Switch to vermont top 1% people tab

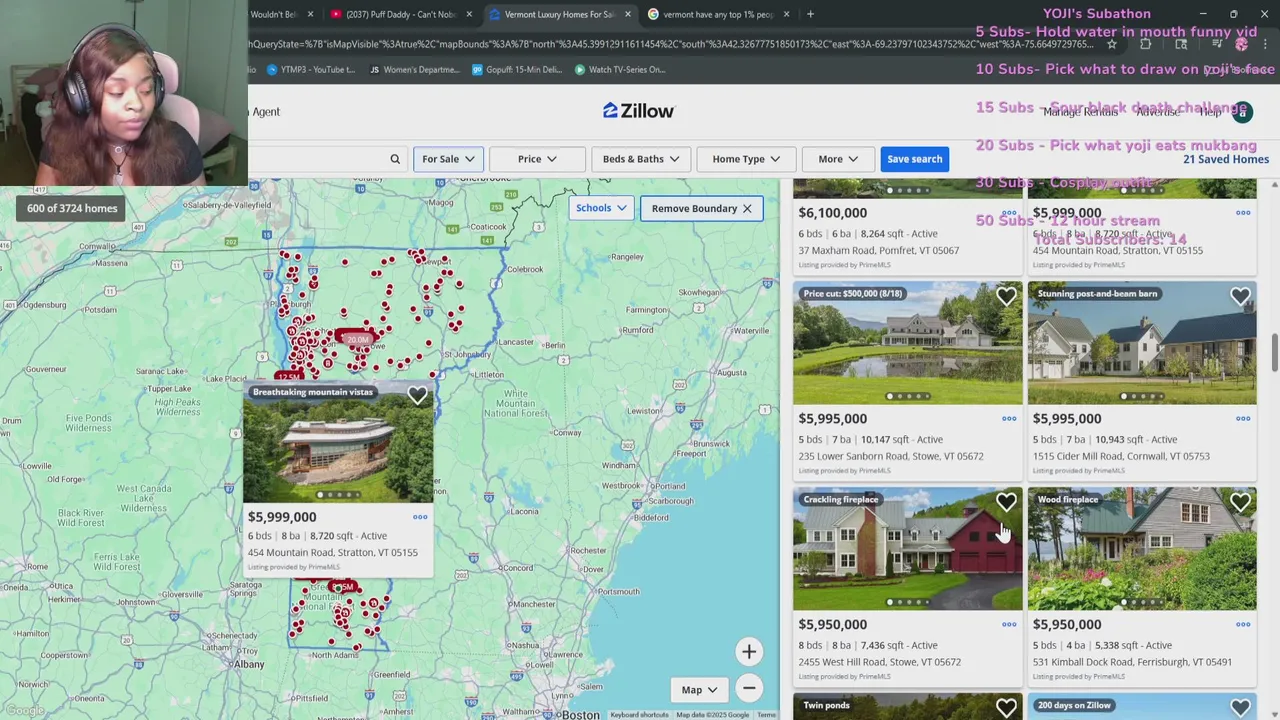pos(718,14)
